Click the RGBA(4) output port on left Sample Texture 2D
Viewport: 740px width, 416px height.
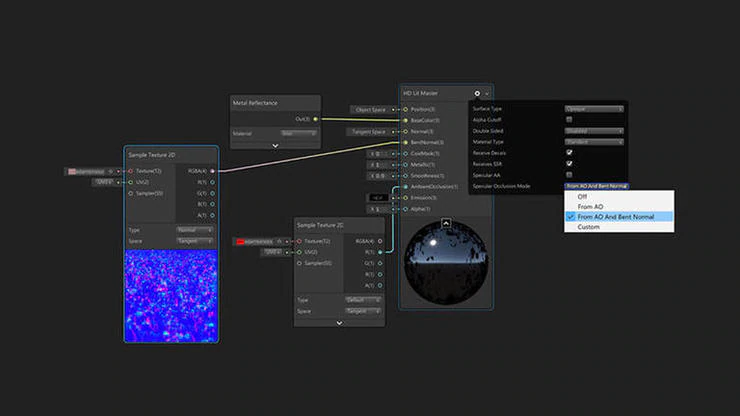[212, 171]
